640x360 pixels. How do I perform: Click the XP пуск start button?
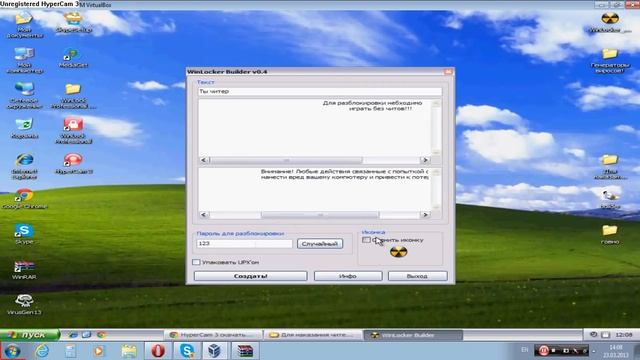pos(30,335)
